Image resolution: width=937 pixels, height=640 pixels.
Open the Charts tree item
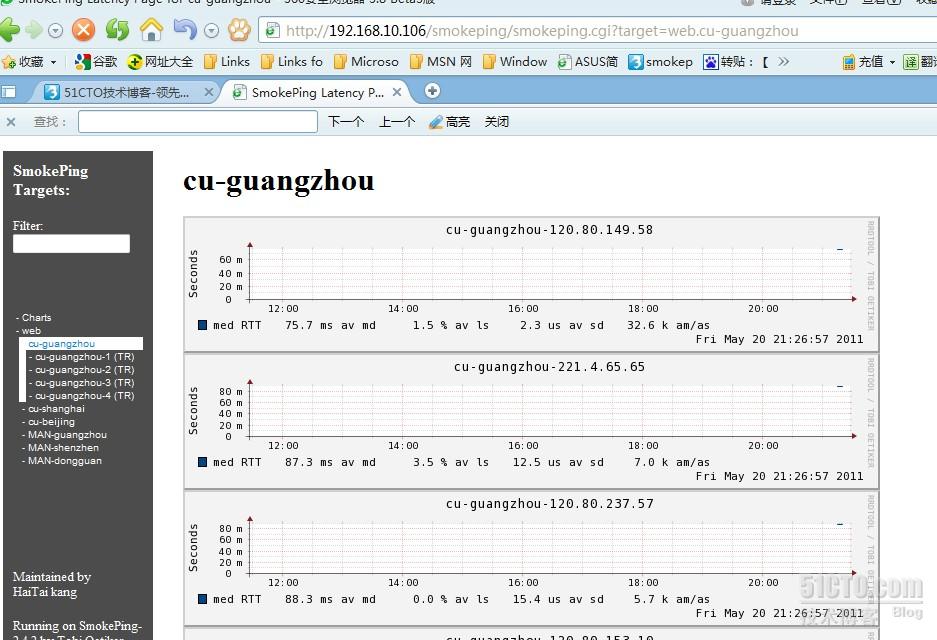point(36,318)
